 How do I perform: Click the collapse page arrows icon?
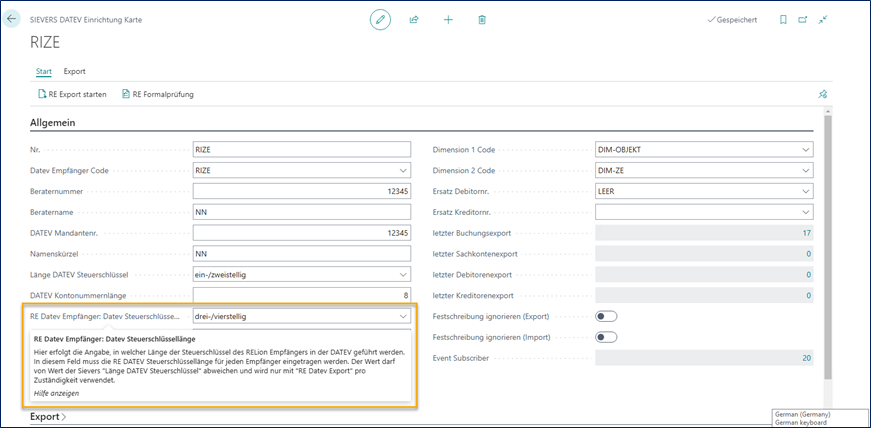click(x=823, y=19)
